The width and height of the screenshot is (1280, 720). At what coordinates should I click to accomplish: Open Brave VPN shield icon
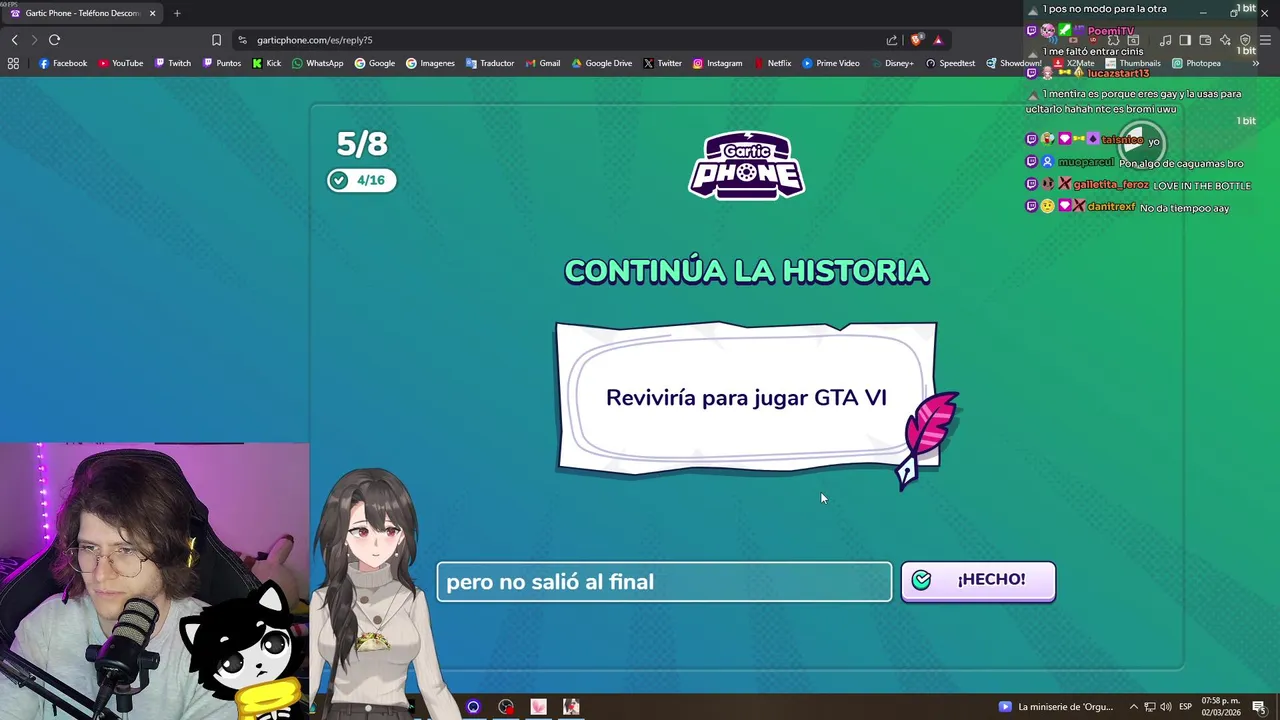click(x=1245, y=40)
